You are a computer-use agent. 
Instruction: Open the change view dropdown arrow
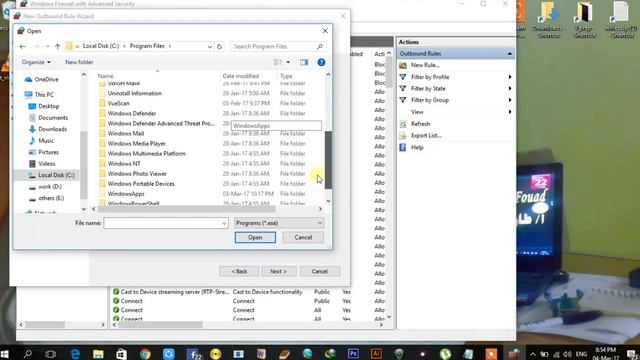point(288,62)
